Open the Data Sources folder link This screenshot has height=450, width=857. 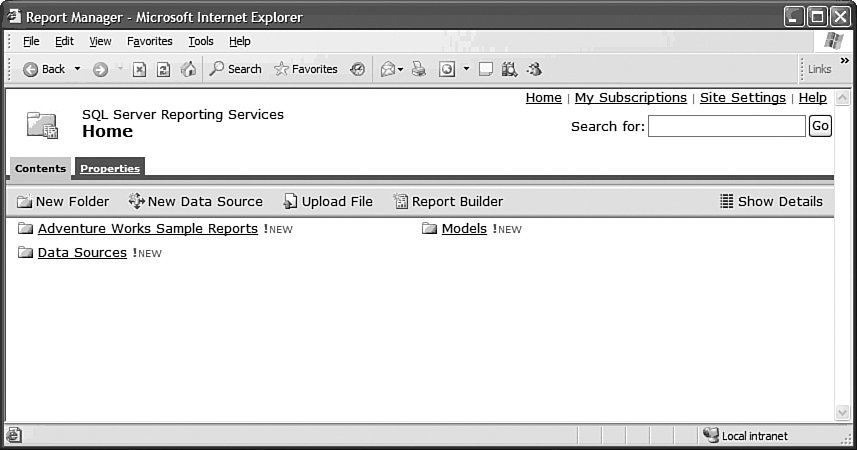82,253
